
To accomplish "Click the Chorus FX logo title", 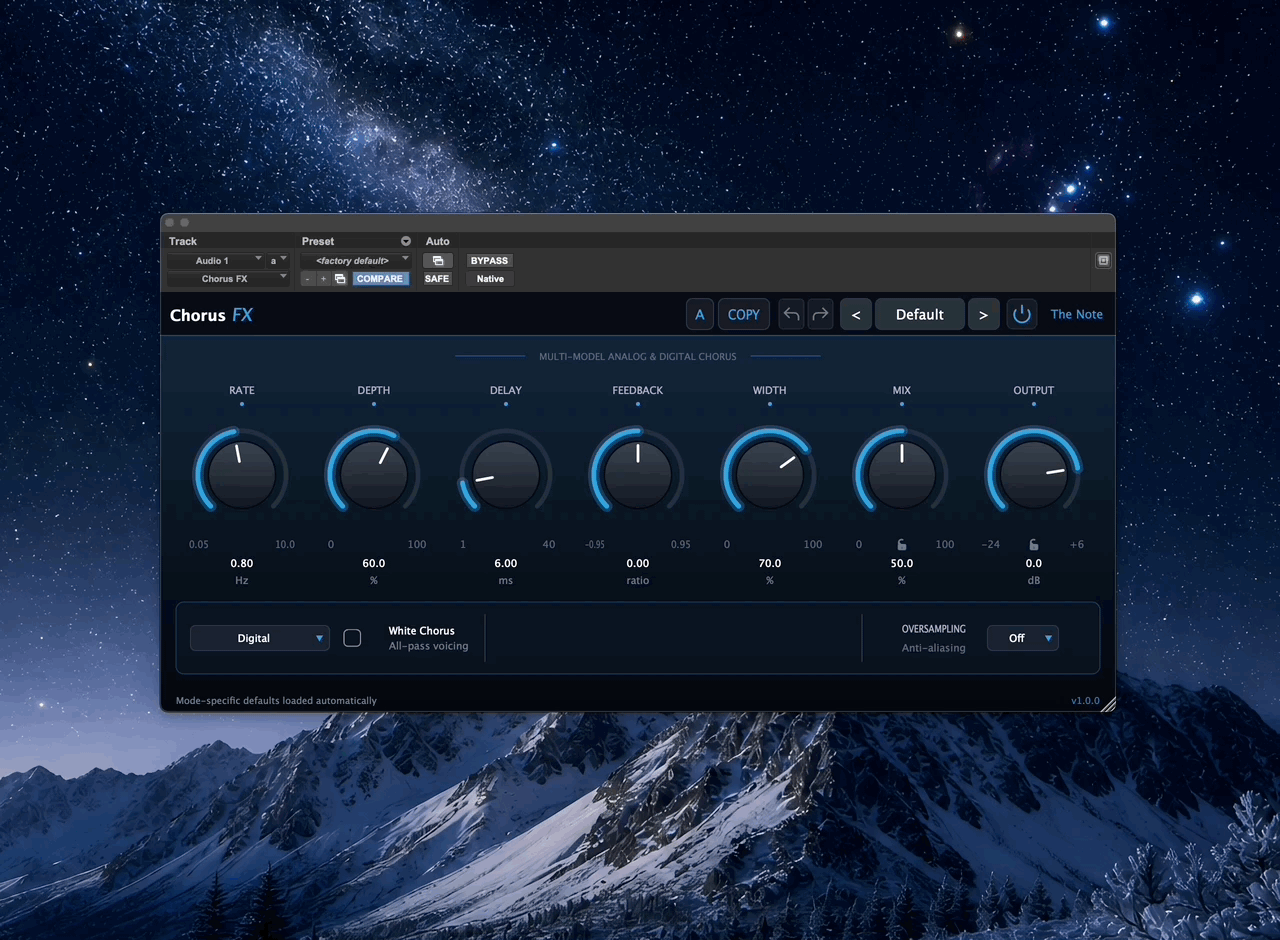I will 211,315.
